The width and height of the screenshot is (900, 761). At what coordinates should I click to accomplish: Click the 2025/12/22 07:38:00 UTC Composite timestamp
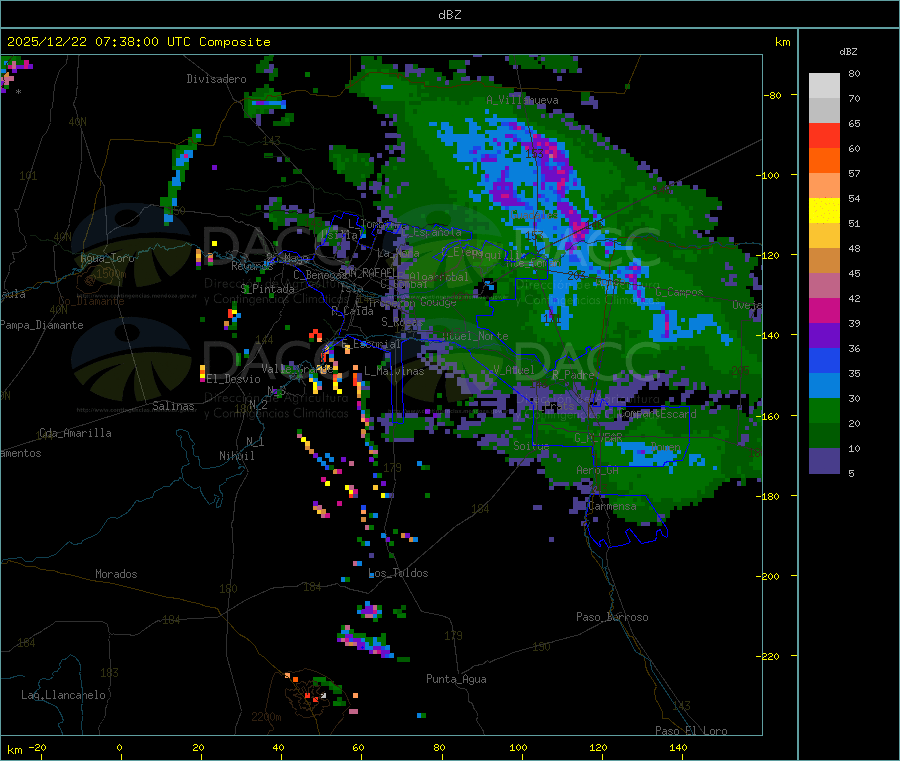[139, 42]
